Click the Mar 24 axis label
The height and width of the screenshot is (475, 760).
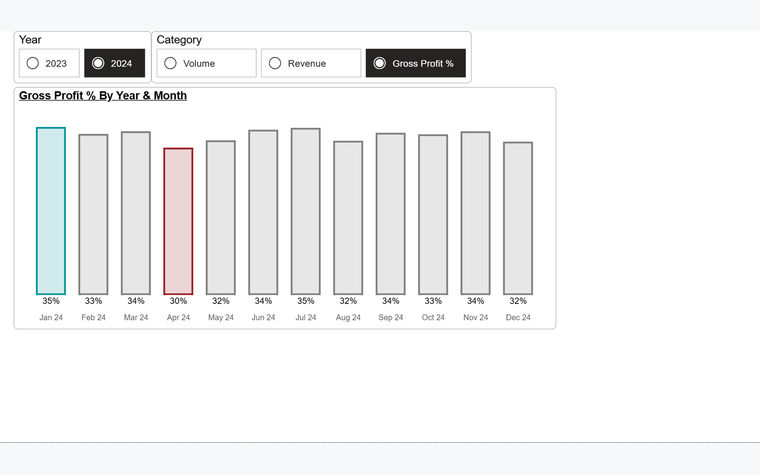tap(136, 317)
